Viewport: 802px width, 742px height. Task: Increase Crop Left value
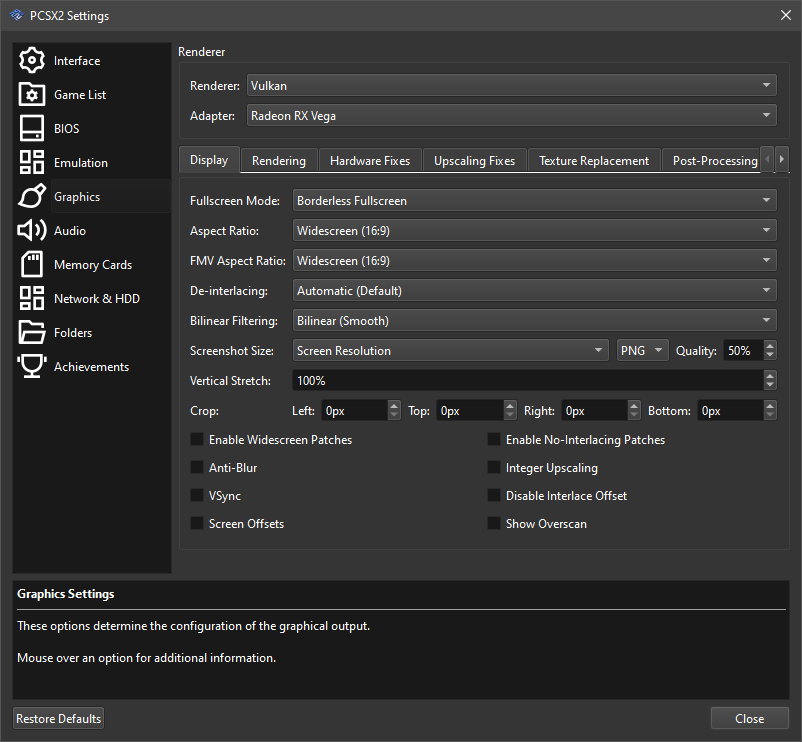click(x=393, y=406)
